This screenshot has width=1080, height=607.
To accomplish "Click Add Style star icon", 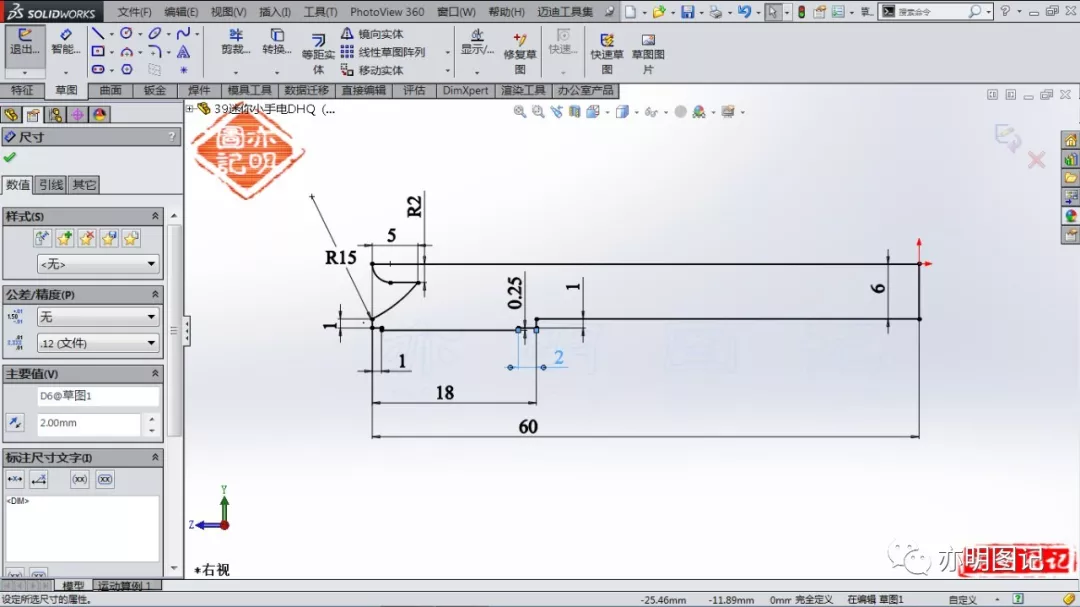I will 64,238.
